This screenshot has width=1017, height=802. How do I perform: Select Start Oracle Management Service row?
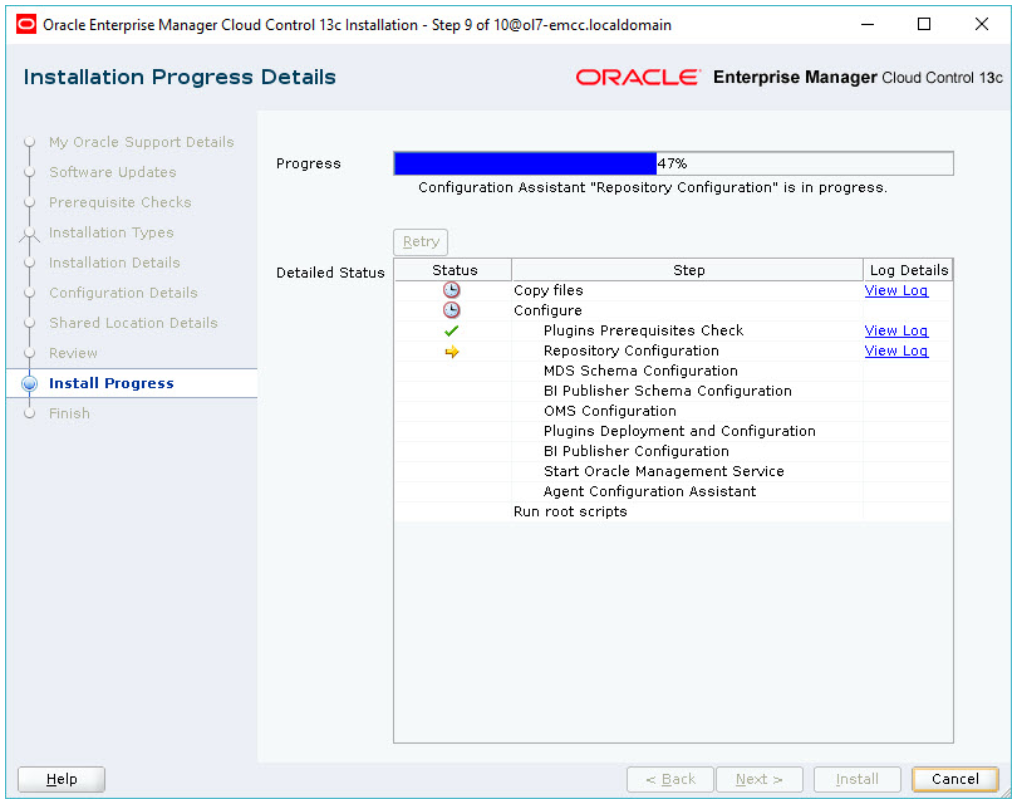click(673, 471)
